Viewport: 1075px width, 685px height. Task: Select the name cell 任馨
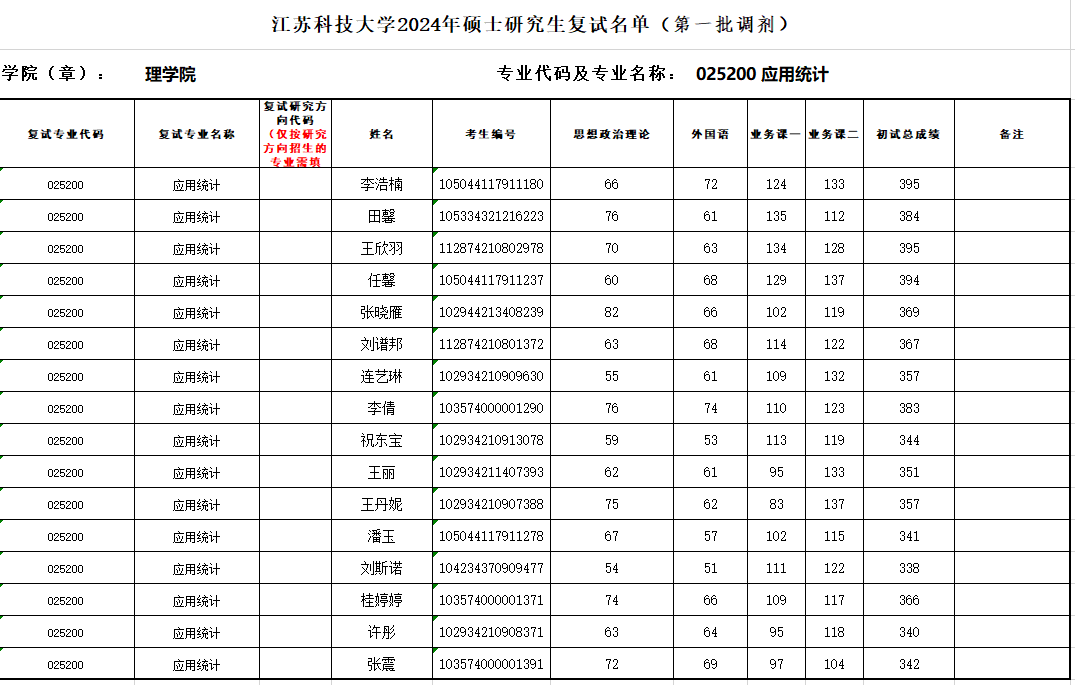tap(382, 280)
